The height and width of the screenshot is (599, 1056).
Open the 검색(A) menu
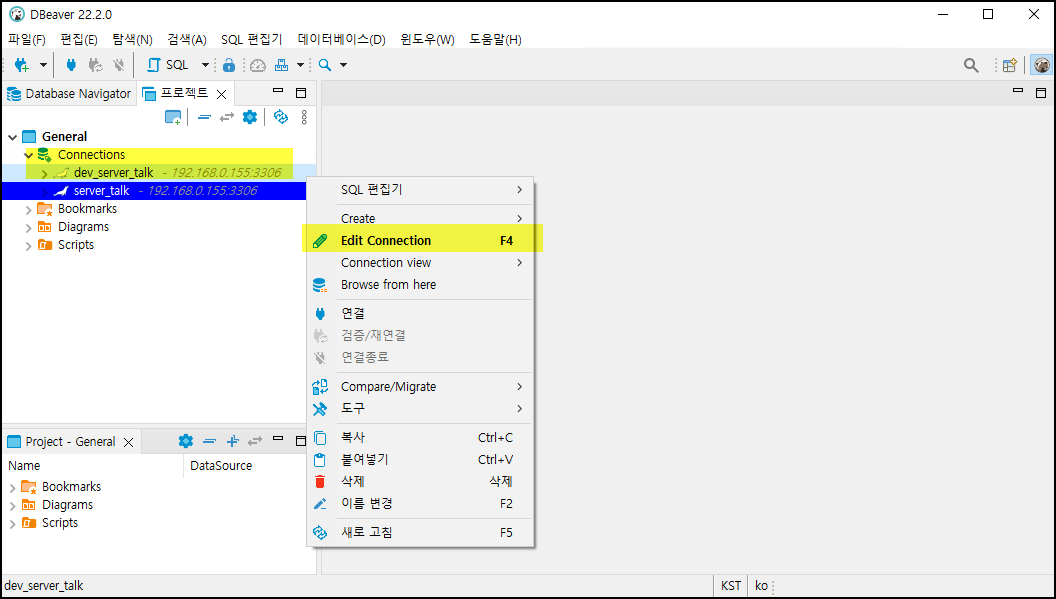[187, 40]
